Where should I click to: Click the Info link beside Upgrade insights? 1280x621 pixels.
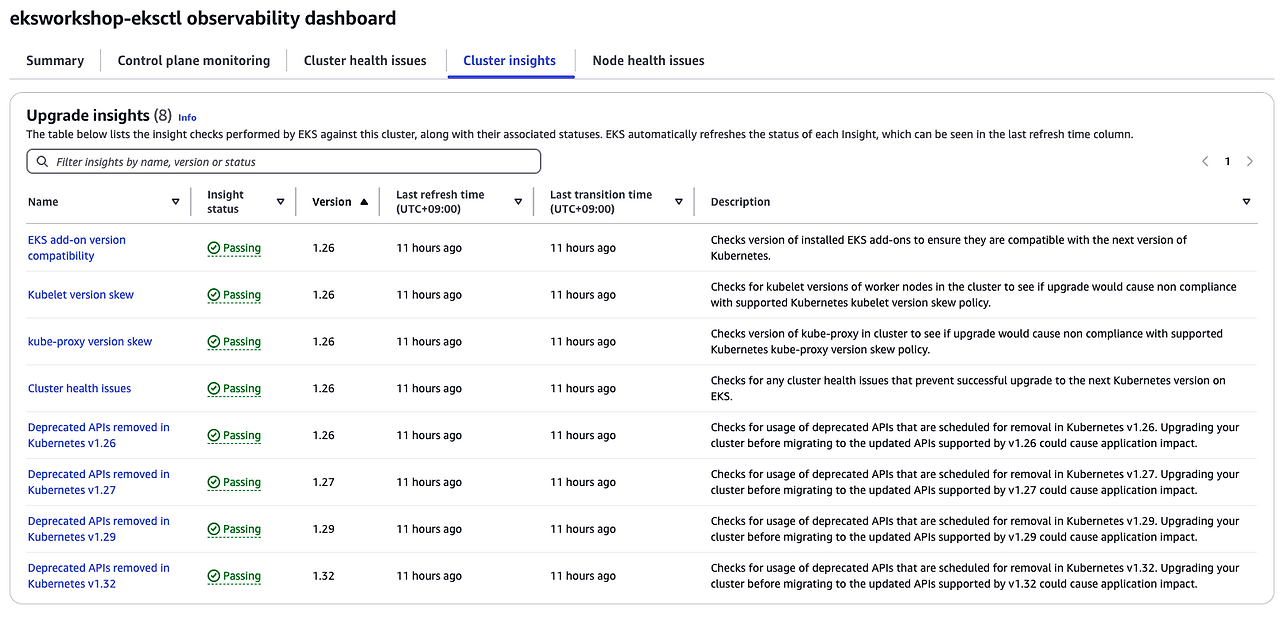(x=187, y=117)
